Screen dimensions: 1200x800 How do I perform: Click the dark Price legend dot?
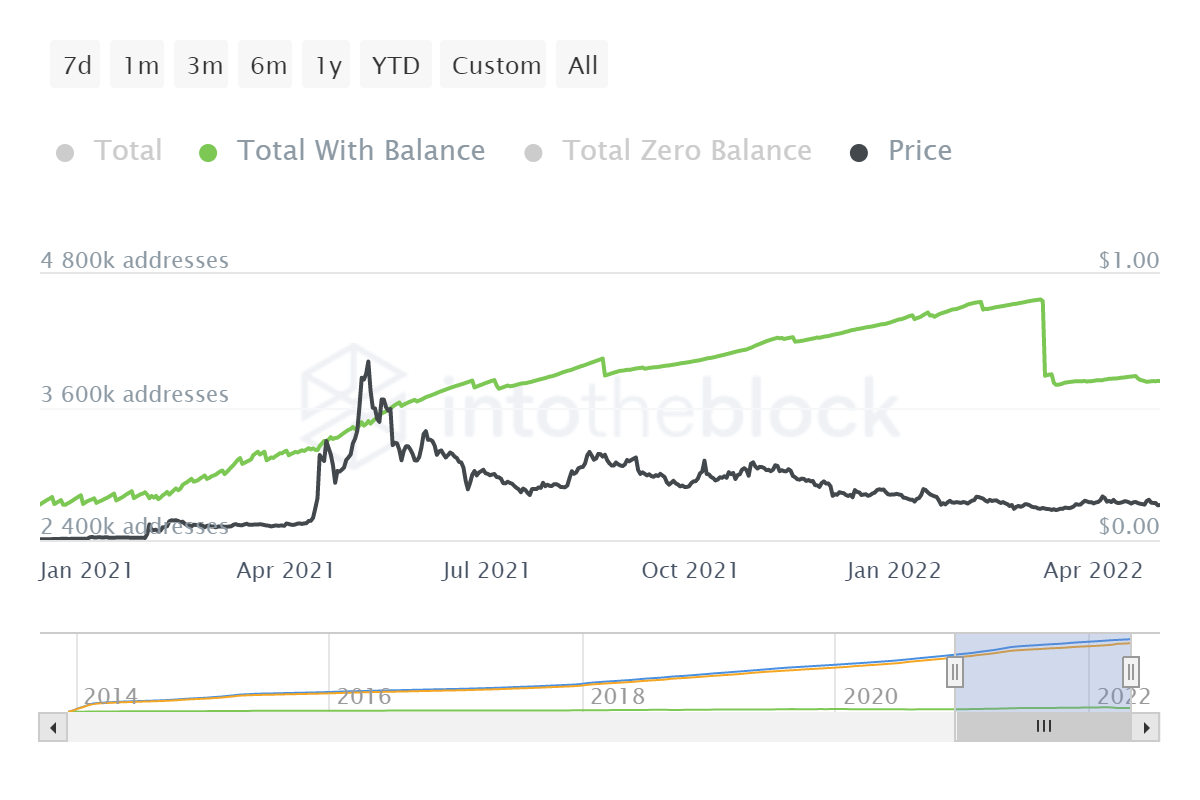click(859, 153)
